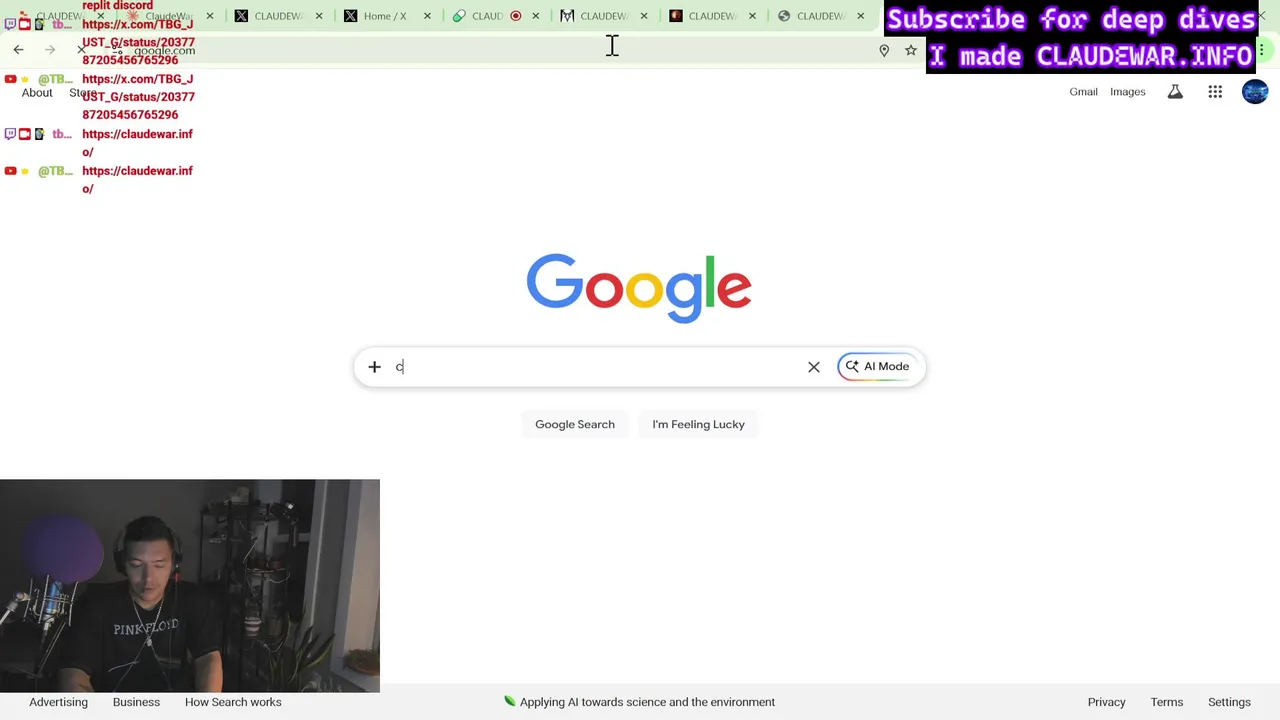
Task: Open AI Mode
Action: pyautogui.click(x=877, y=367)
